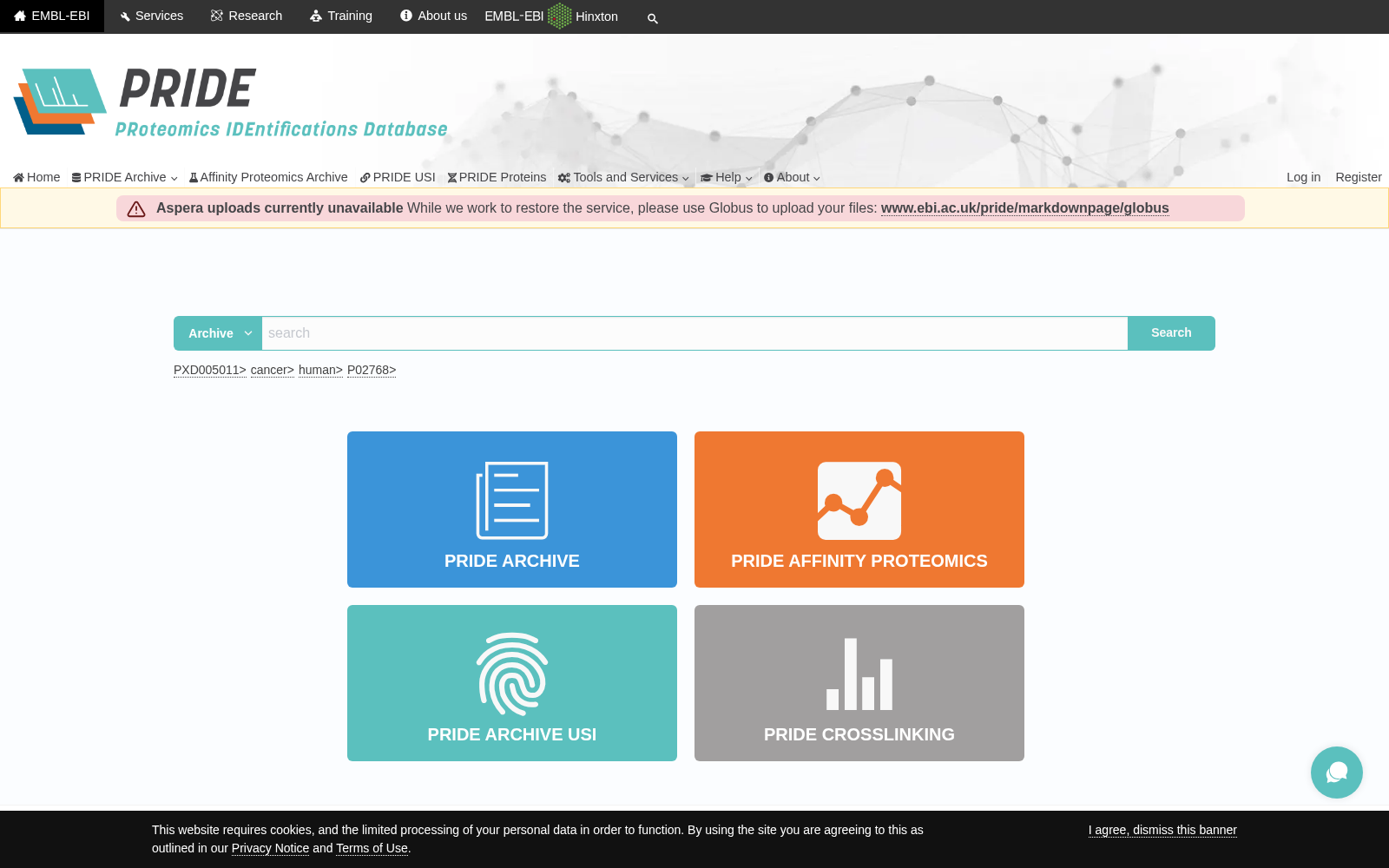Select the human example query
The image size is (1389, 868).
[x=321, y=370]
